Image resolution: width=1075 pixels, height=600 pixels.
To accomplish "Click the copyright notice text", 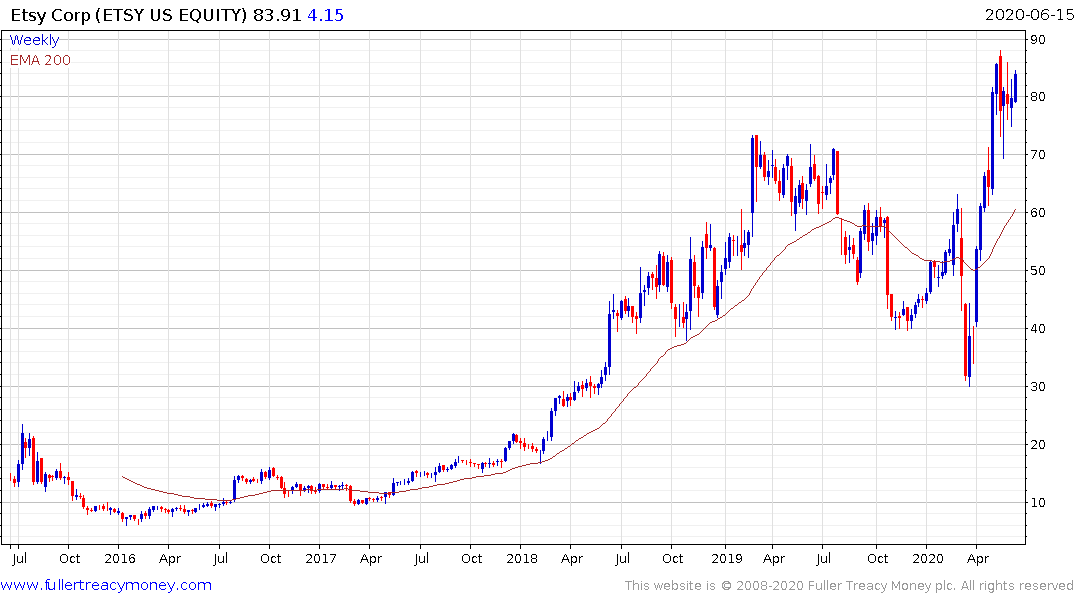I will coord(849,586).
